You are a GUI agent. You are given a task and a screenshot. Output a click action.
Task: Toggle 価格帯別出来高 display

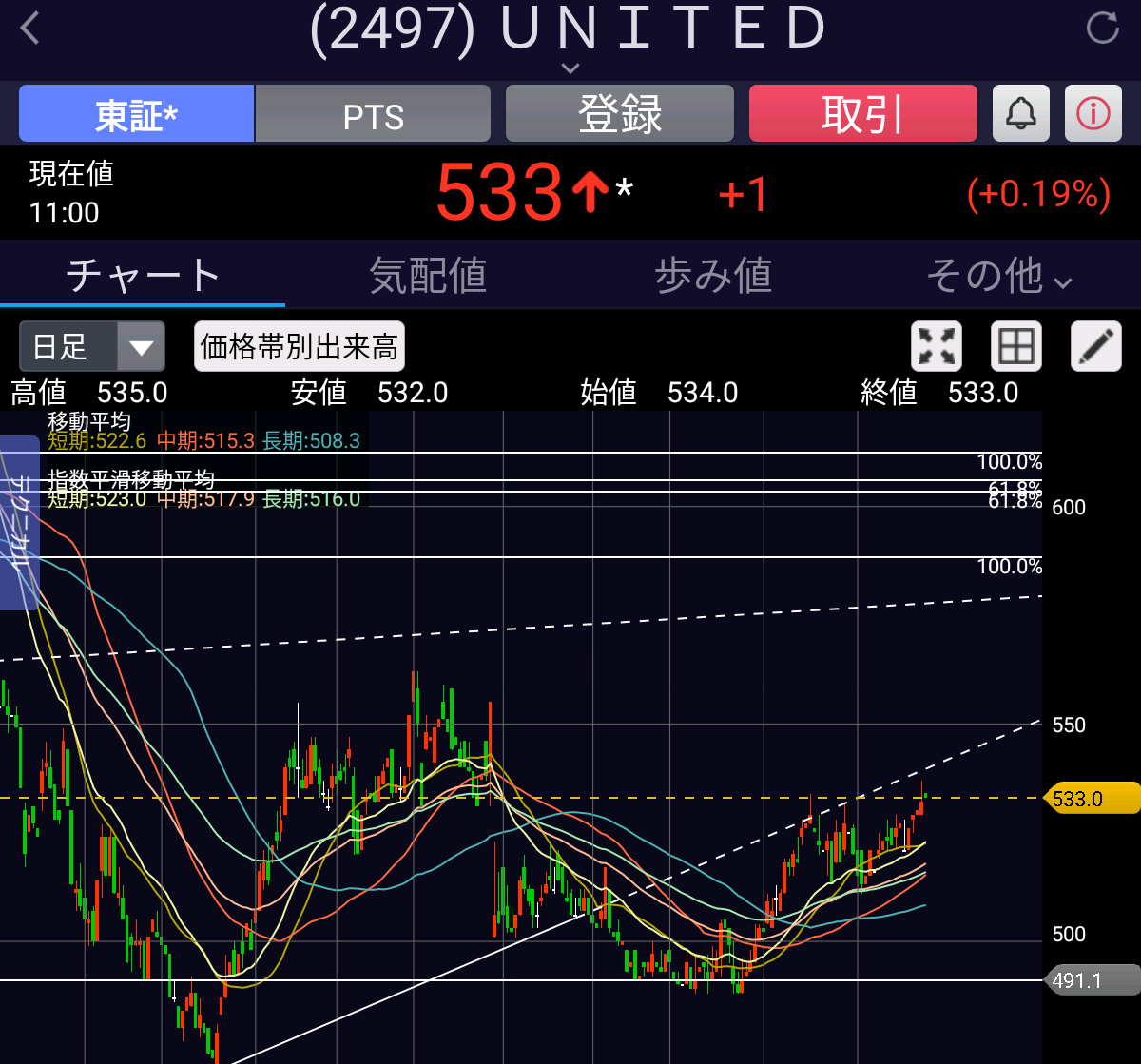[x=300, y=346]
